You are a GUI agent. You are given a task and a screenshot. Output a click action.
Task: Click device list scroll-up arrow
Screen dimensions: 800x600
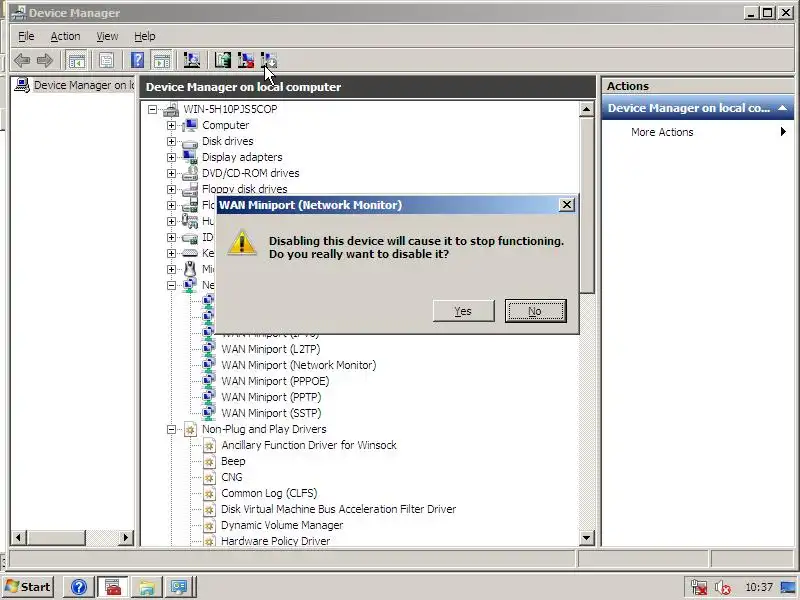pyautogui.click(x=587, y=109)
